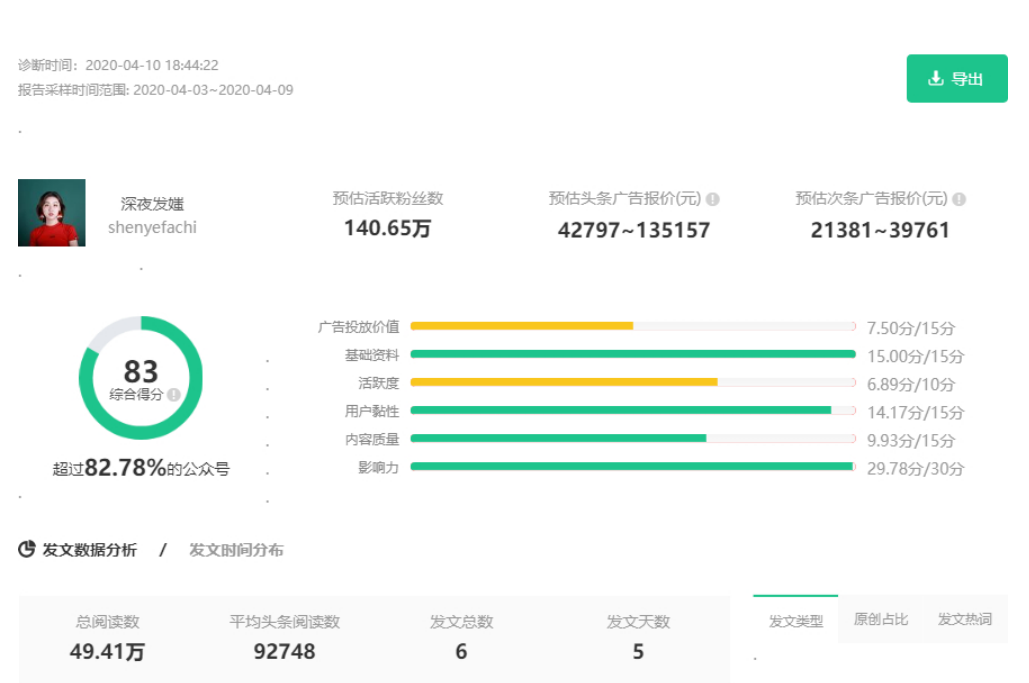Click the 影响力 score bar
Image resolution: width=1029 pixels, height=683 pixels.
click(632, 467)
